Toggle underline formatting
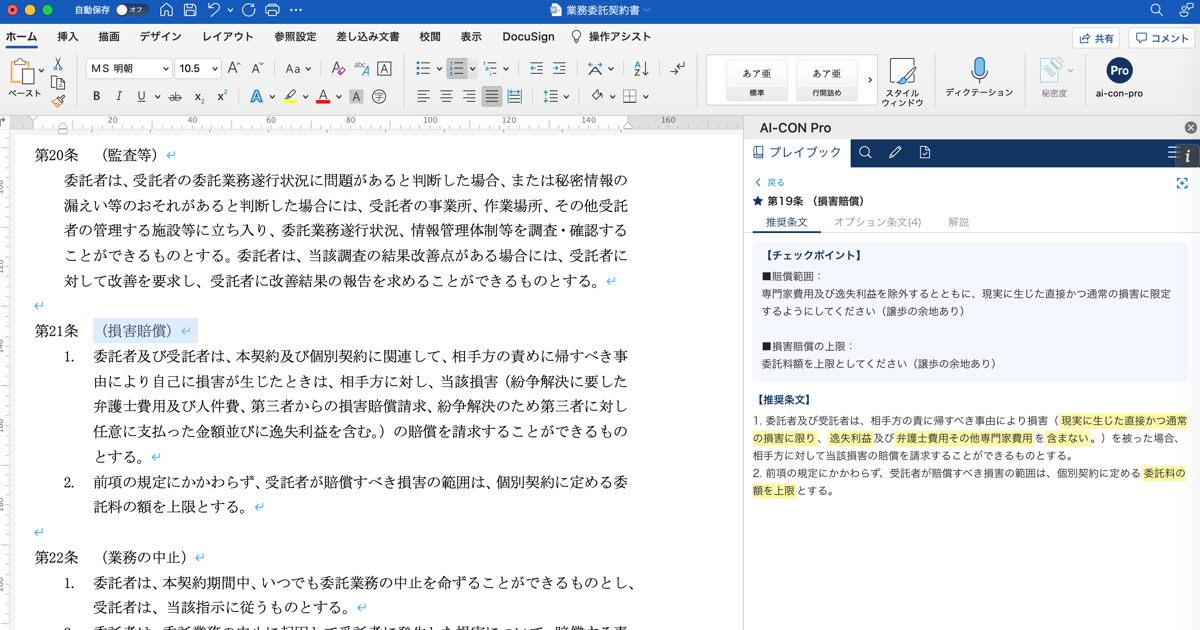The width and height of the screenshot is (1200, 630). coord(141,97)
